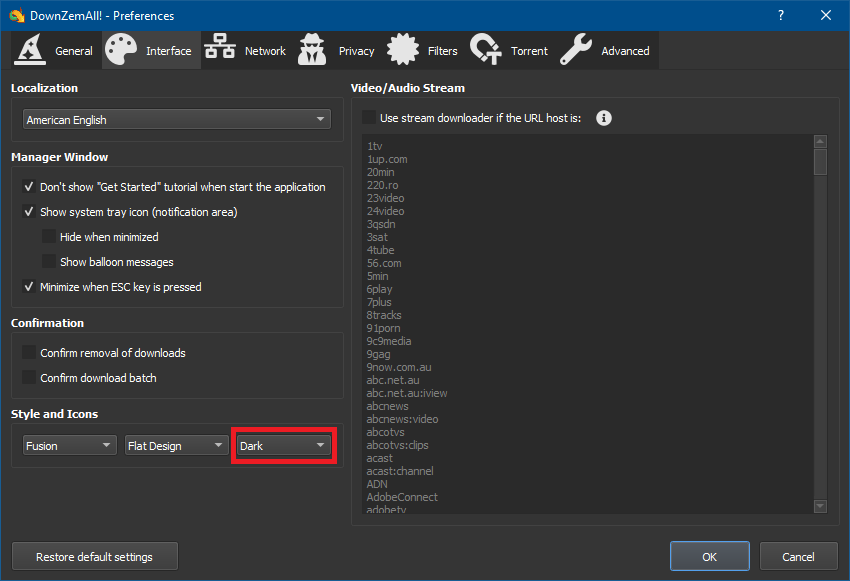Image resolution: width=850 pixels, height=581 pixels.
Task: Uncheck Don't show Get Started tutorial
Action: [x=29, y=187]
